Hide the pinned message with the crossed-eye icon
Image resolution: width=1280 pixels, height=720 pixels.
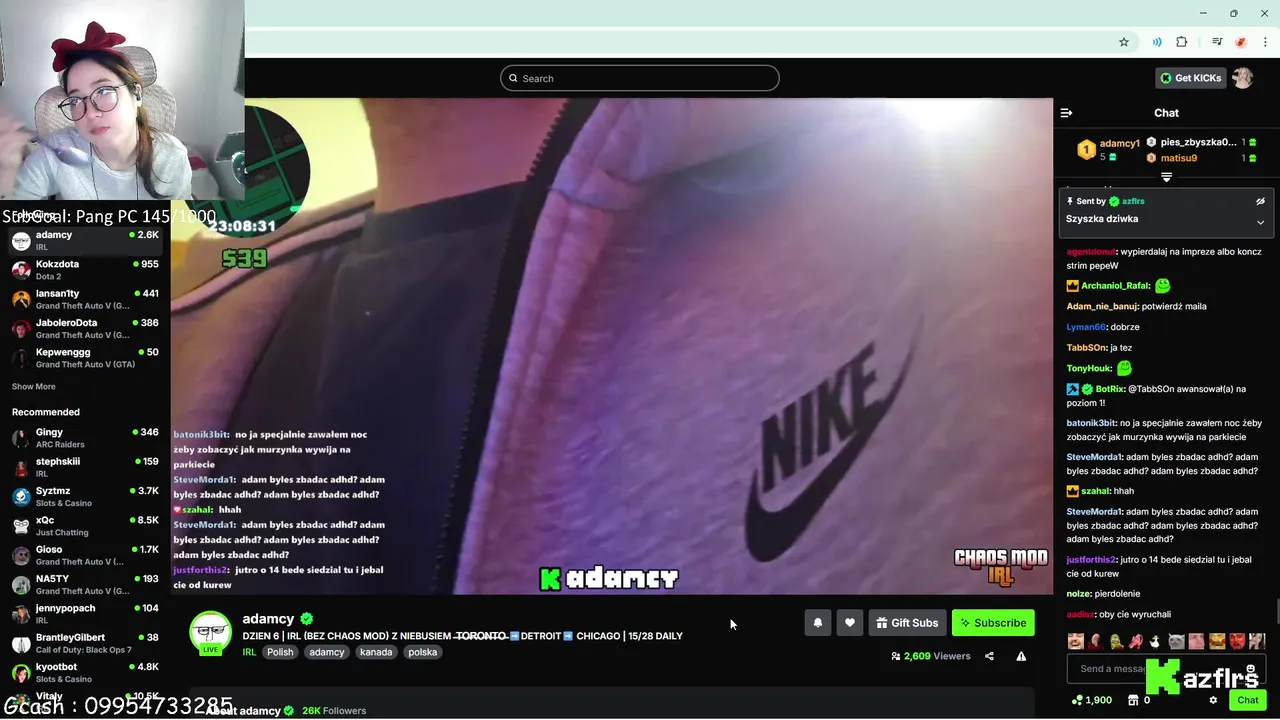(x=1260, y=201)
